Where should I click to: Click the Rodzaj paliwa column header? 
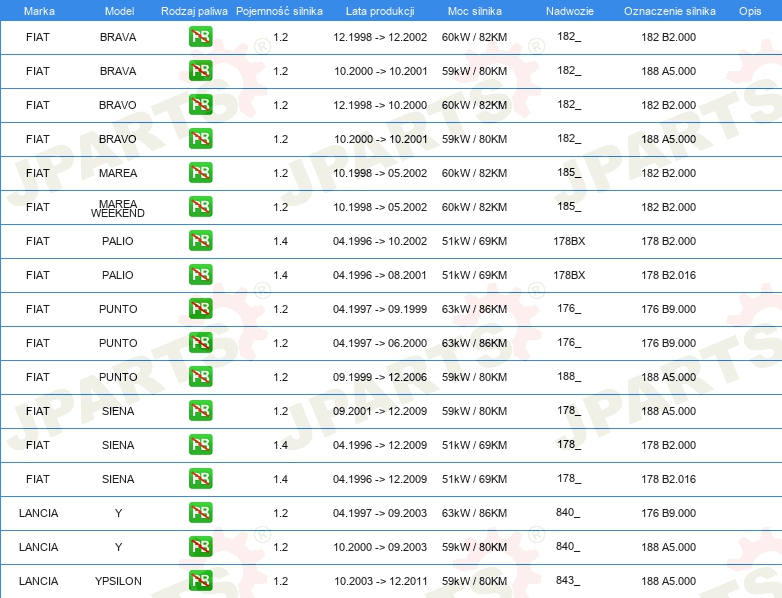point(194,11)
